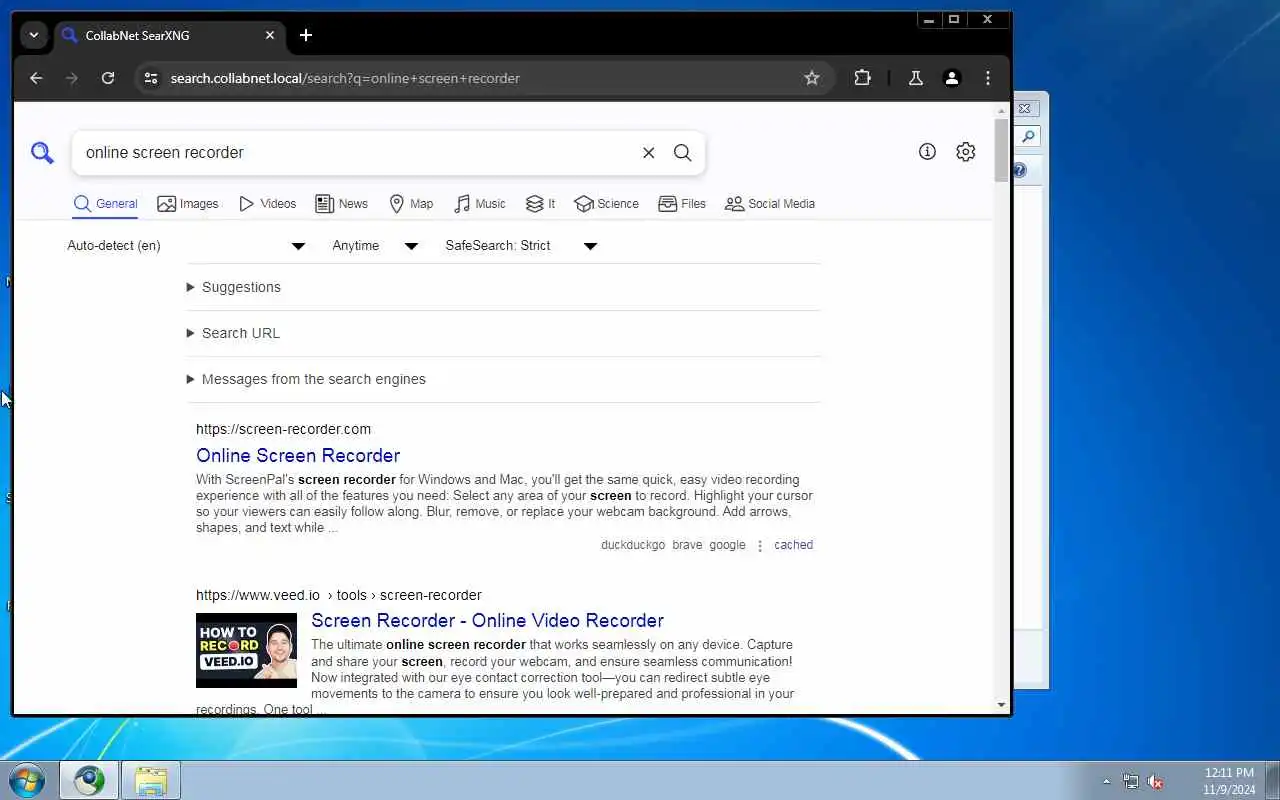
Task: Reload the page with the refresh icon
Action: click(x=108, y=78)
